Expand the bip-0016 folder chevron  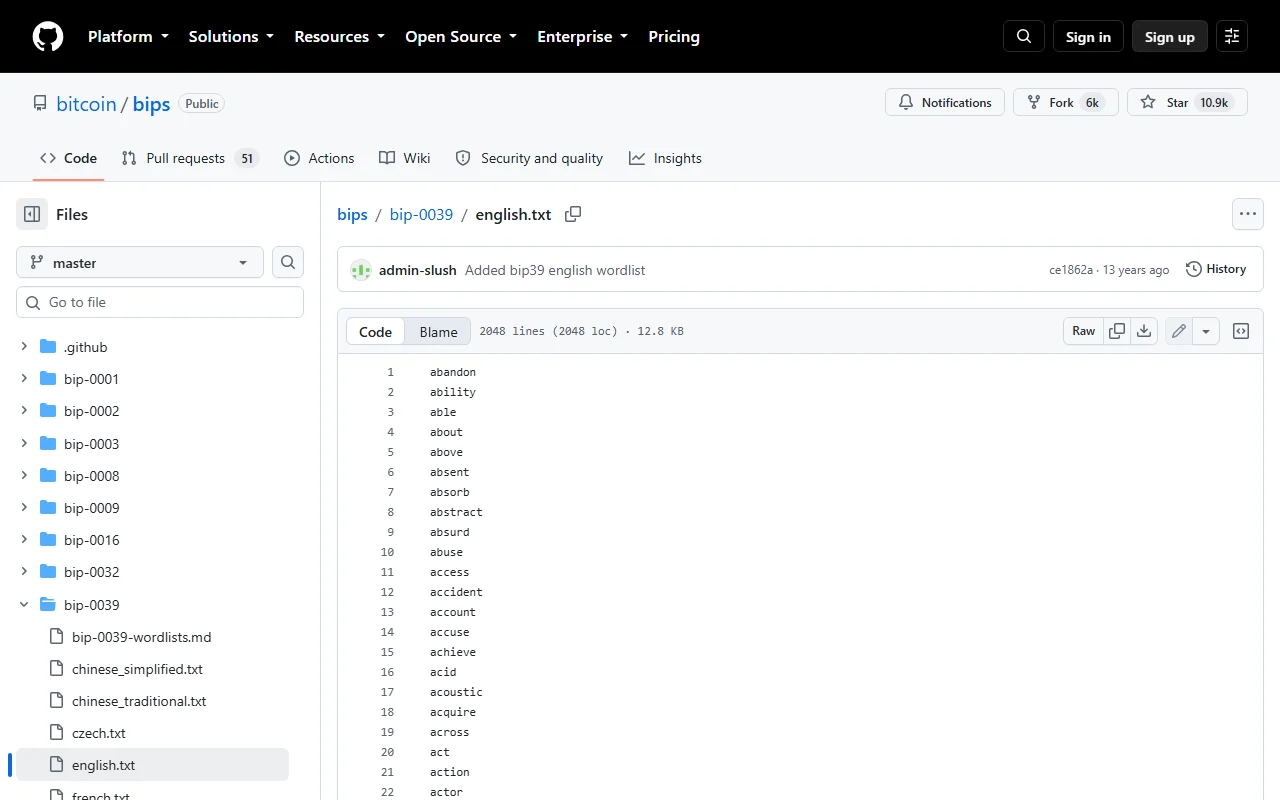pyautogui.click(x=24, y=540)
